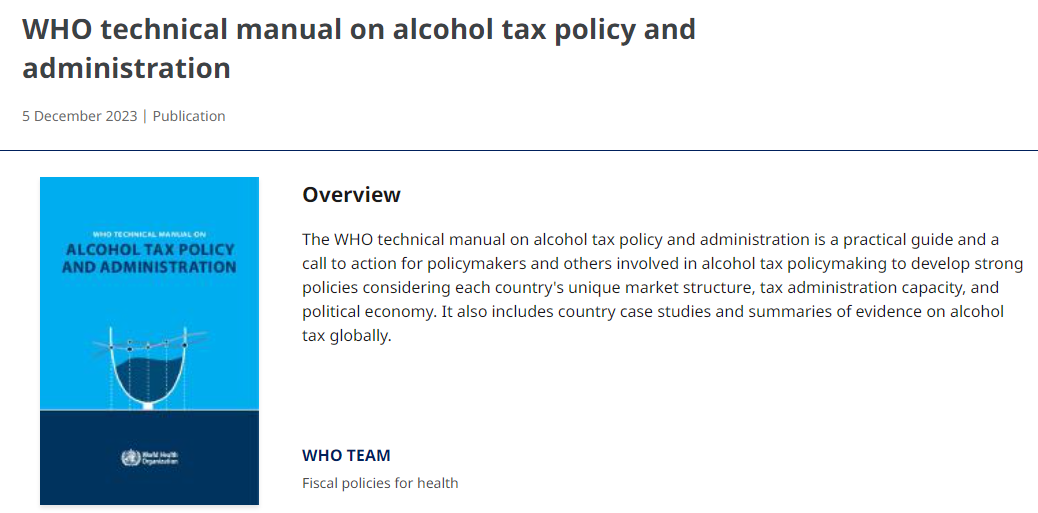The image size is (1038, 513).
Task: Click the white base under the cover's curve
Action: pos(148,406)
